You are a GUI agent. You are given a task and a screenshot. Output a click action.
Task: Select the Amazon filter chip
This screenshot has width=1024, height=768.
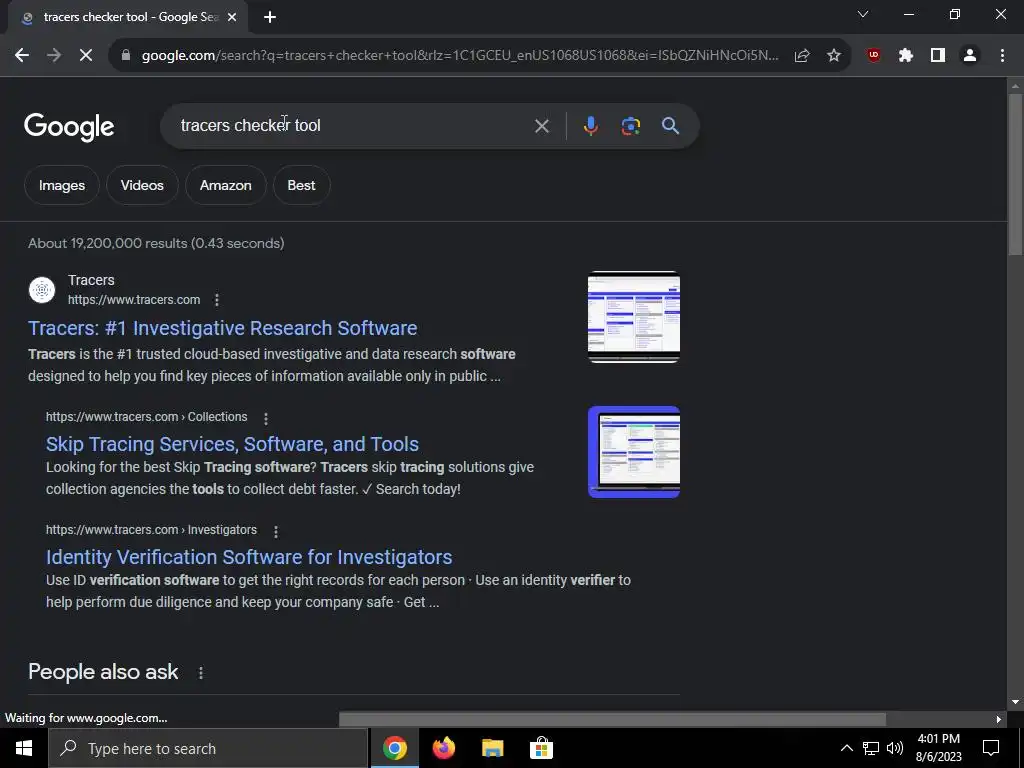click(225, 185)
